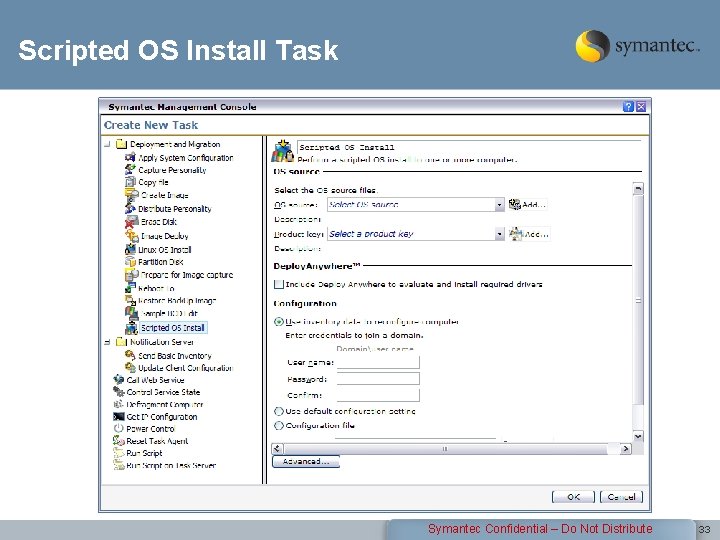Screen dimensions: 720x540
Task: Click Add next to Product key
Action: (529, 234)
